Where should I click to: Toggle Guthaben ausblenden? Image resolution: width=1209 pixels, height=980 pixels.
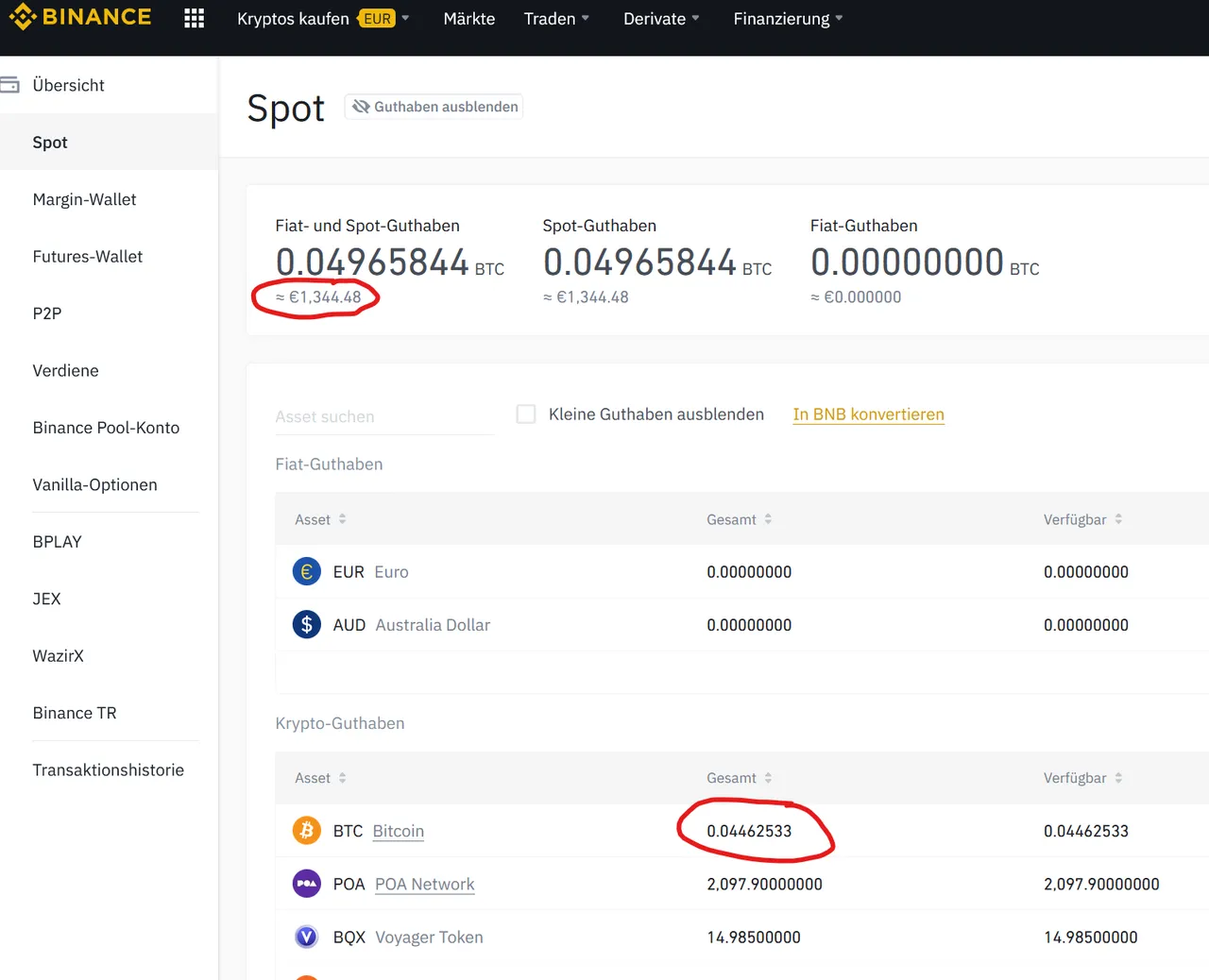tap(434, 107)
